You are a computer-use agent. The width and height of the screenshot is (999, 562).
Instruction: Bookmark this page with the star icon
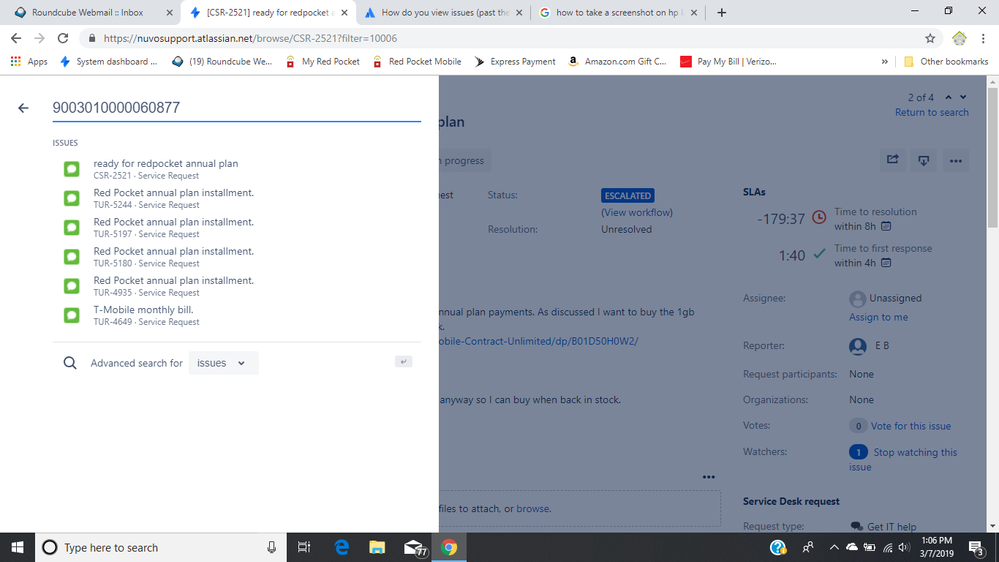click(x=930, y=38)
